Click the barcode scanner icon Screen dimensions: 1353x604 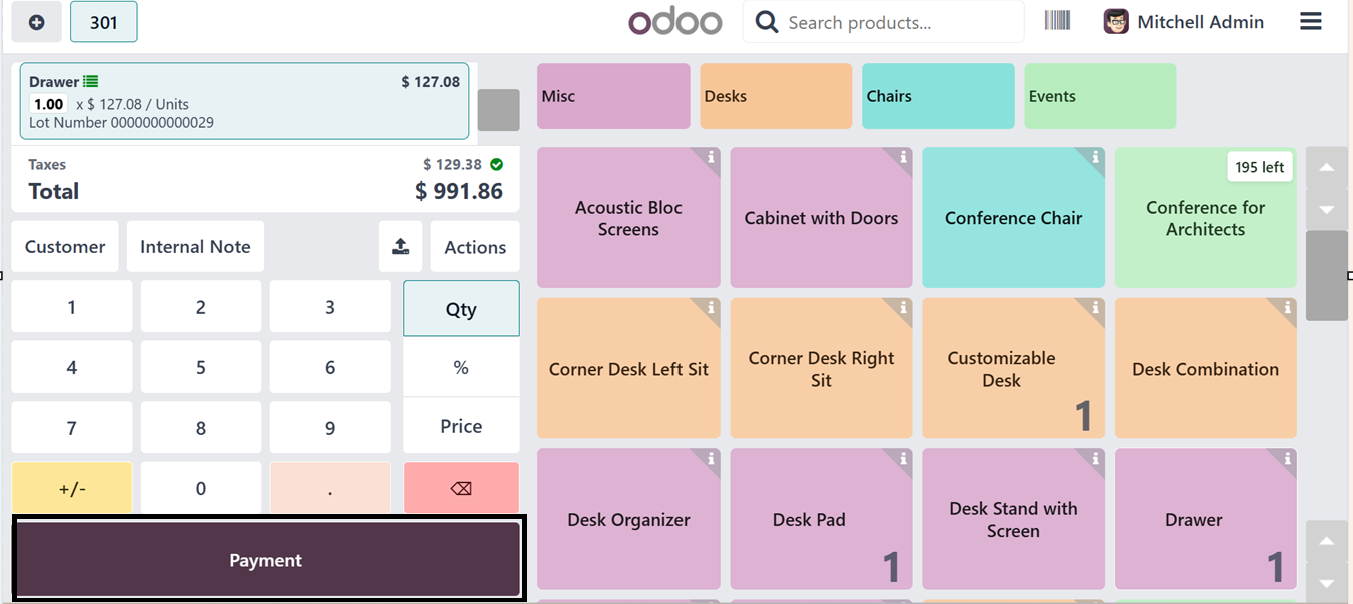(1057, 21)
